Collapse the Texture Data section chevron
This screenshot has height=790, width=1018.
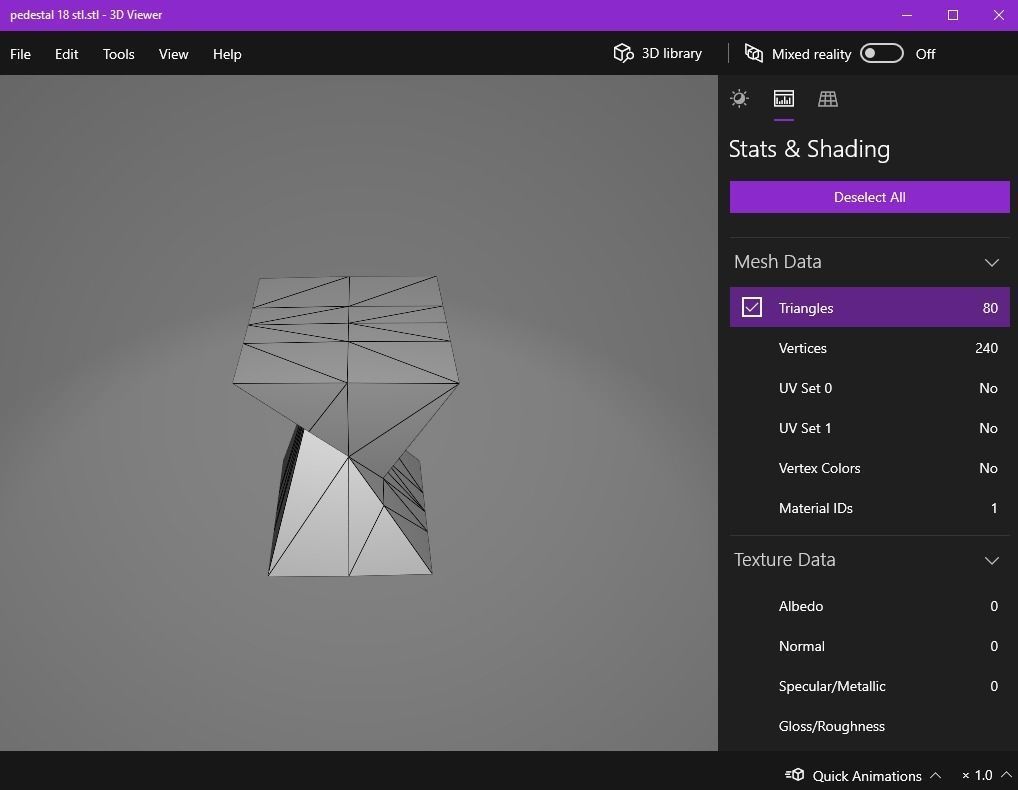pyautogui.click(x=991, y=560)
